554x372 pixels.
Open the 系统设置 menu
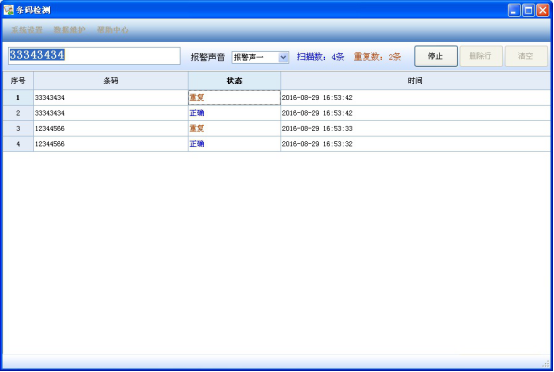tap(27, 30)
